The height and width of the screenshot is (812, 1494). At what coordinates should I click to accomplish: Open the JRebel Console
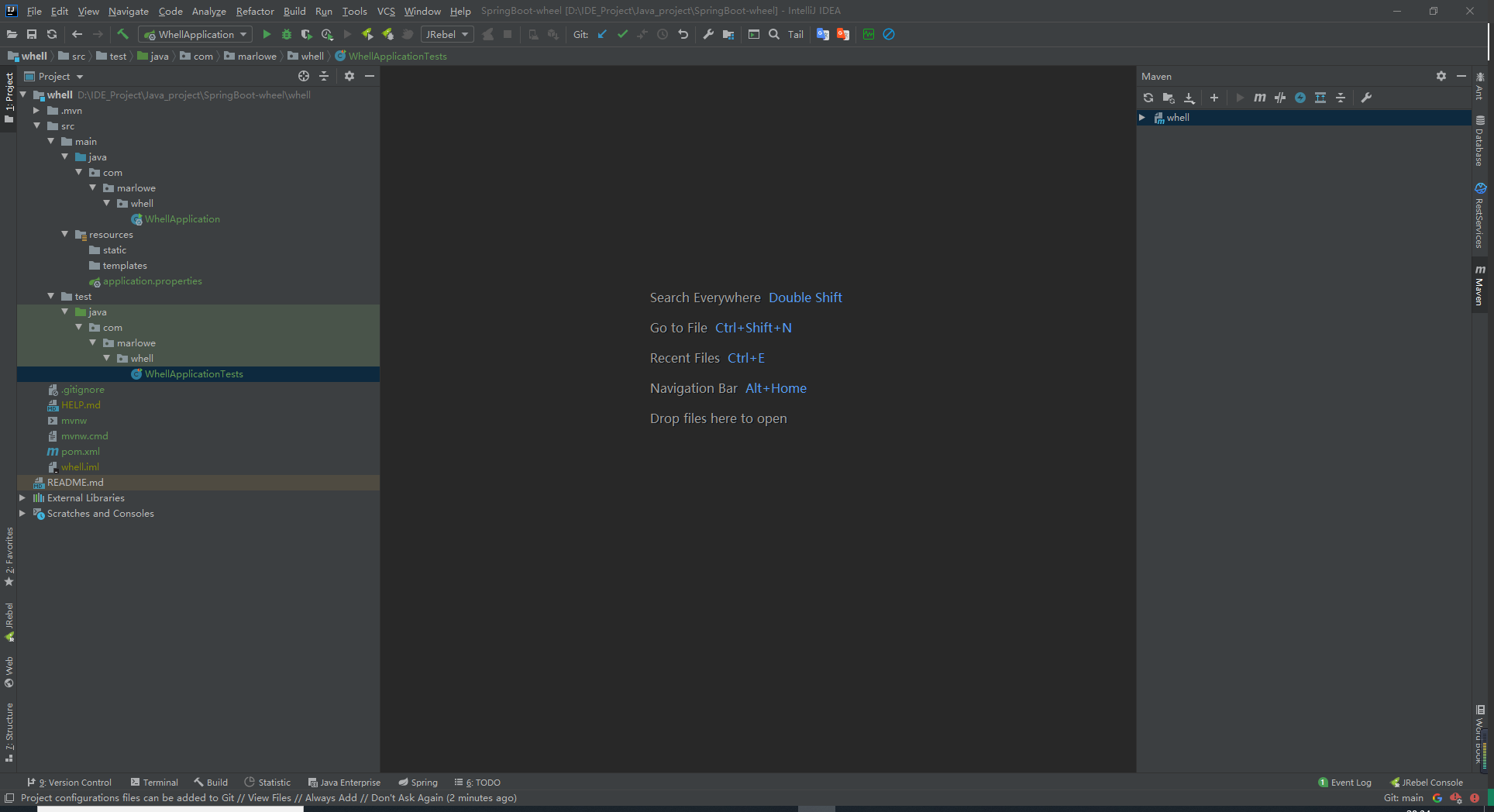pyautogui.click(x=1427, y=783)
